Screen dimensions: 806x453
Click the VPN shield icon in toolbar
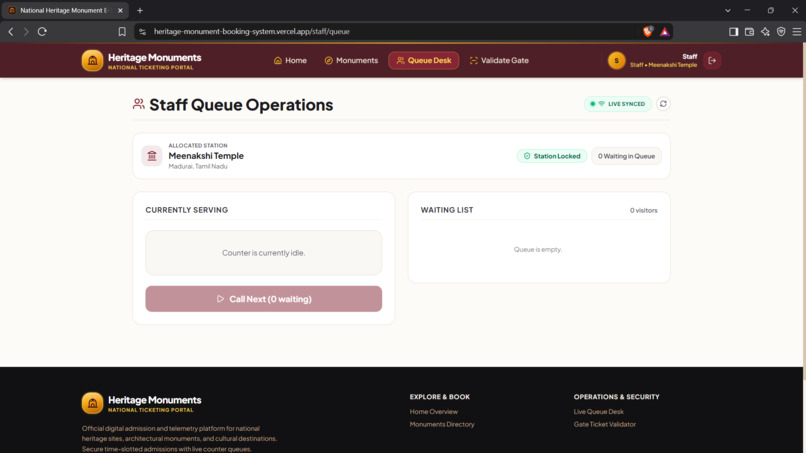pos(781,32)
